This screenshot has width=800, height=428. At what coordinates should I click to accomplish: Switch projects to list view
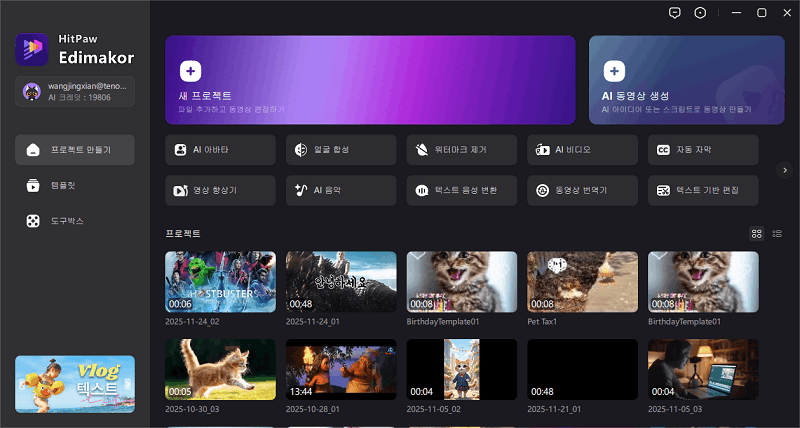(x=777, y=233)
